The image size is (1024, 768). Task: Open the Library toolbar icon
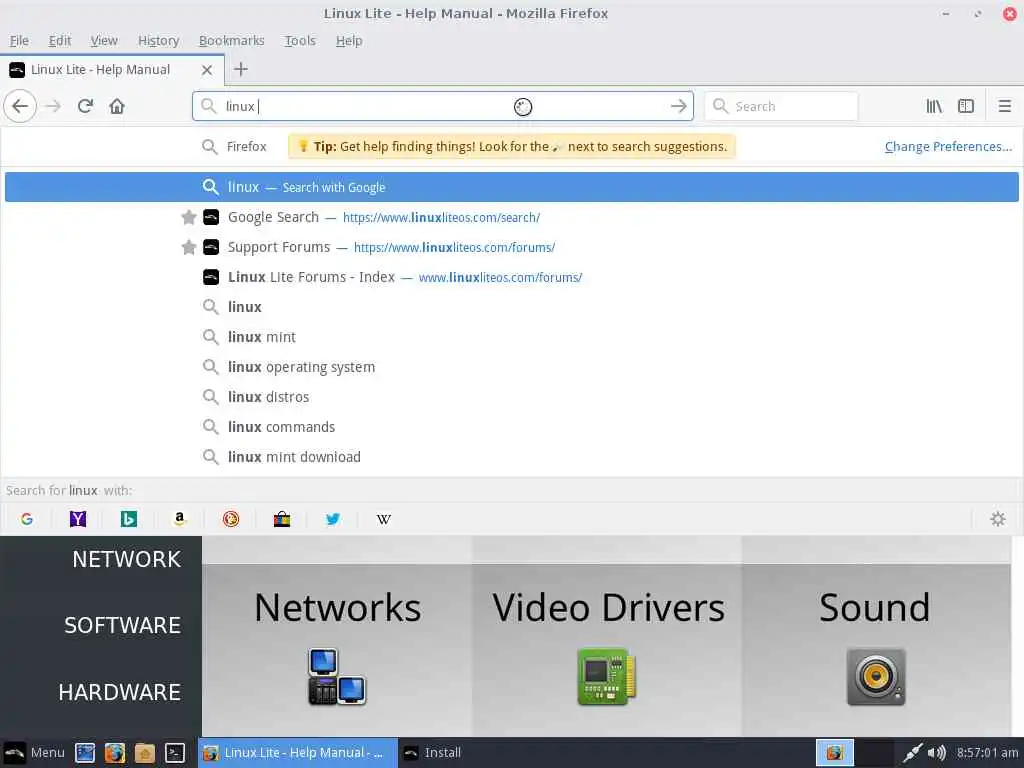pos(934,106)
